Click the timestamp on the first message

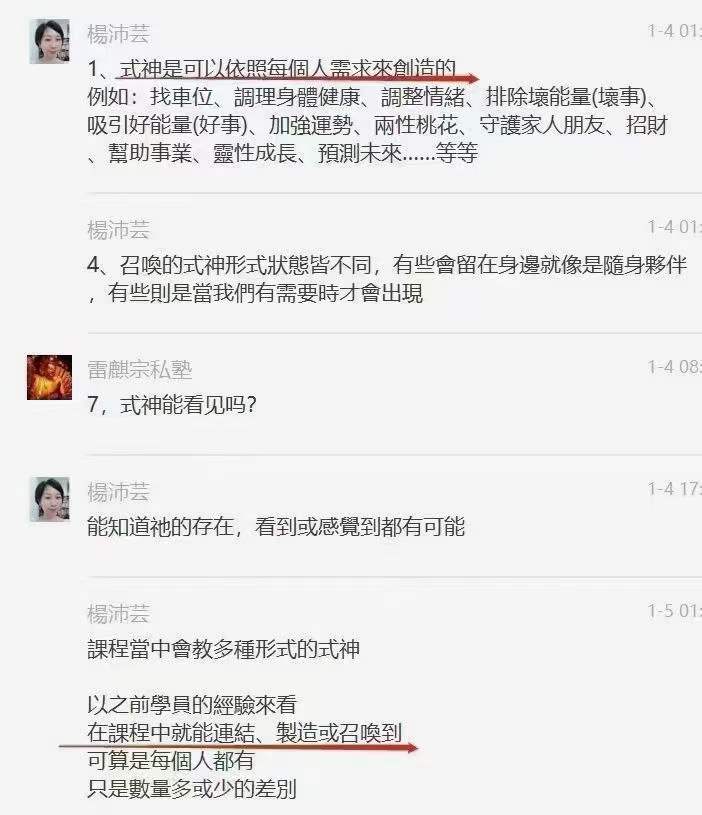click(x=674, y=31)
